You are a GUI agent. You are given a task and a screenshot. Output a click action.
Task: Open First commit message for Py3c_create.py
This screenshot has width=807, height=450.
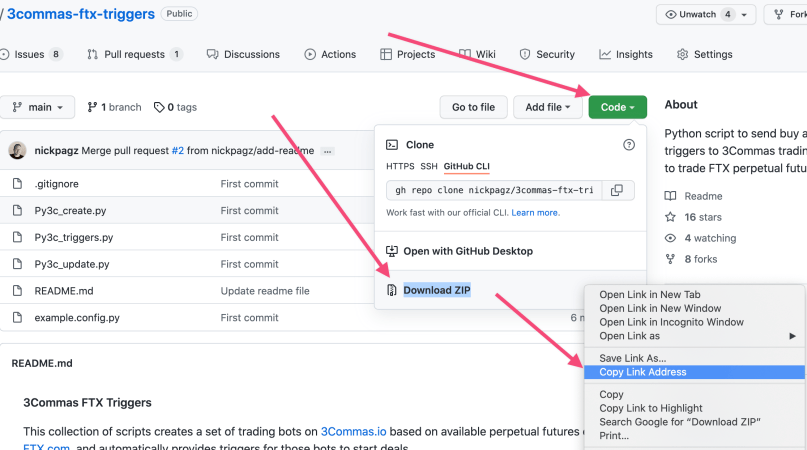250,211
